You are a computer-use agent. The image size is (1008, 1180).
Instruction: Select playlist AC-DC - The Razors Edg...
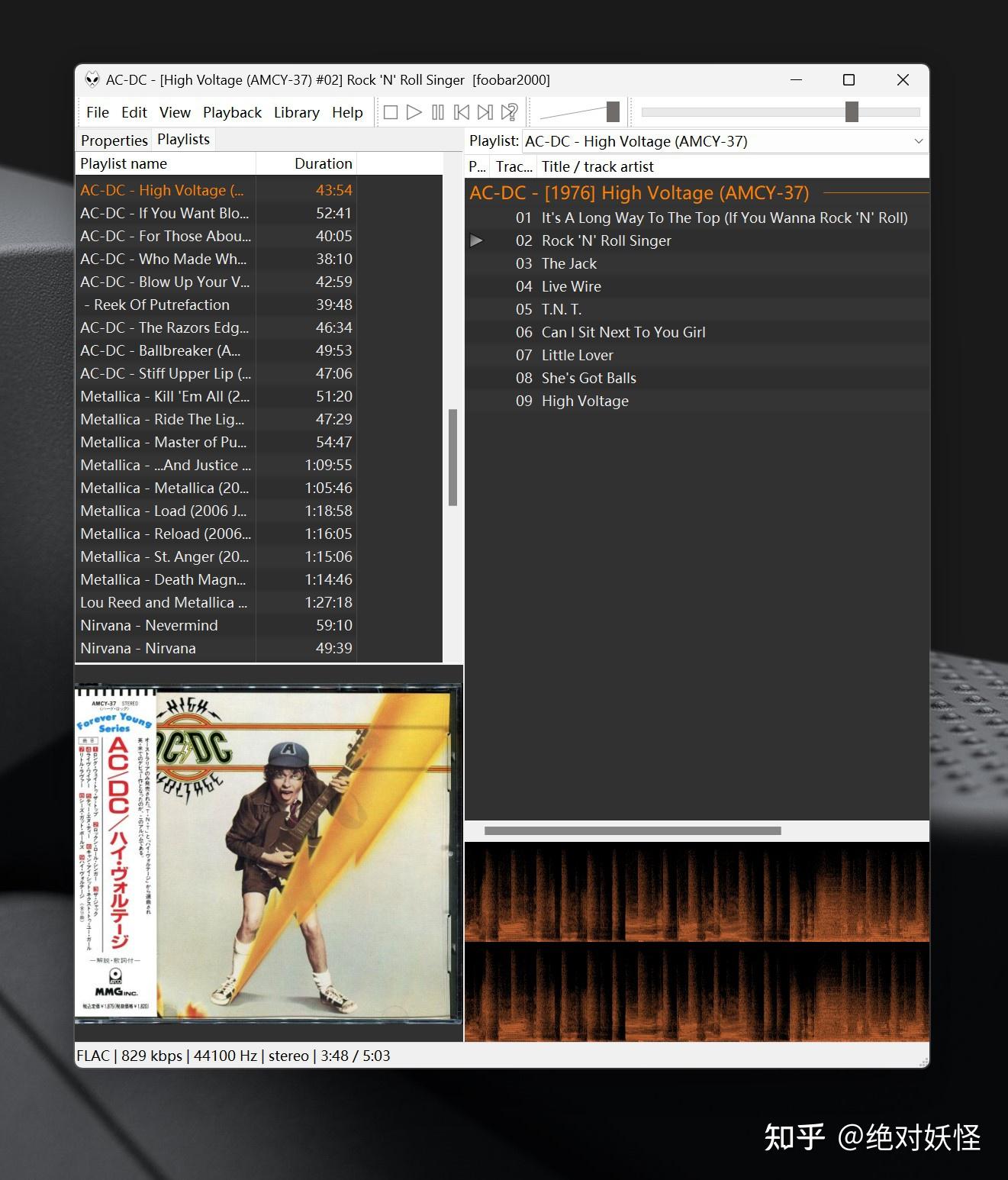(x=259, y=327)
